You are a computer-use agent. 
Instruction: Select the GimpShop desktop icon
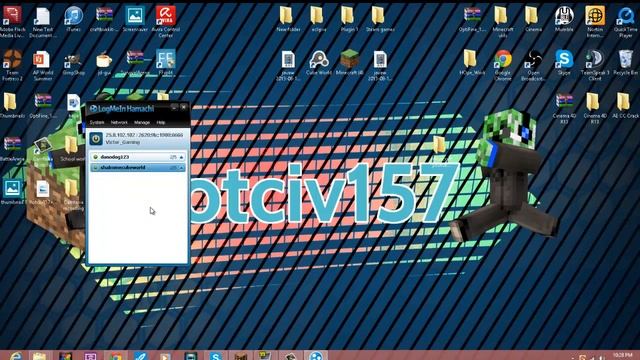[73, 63]
